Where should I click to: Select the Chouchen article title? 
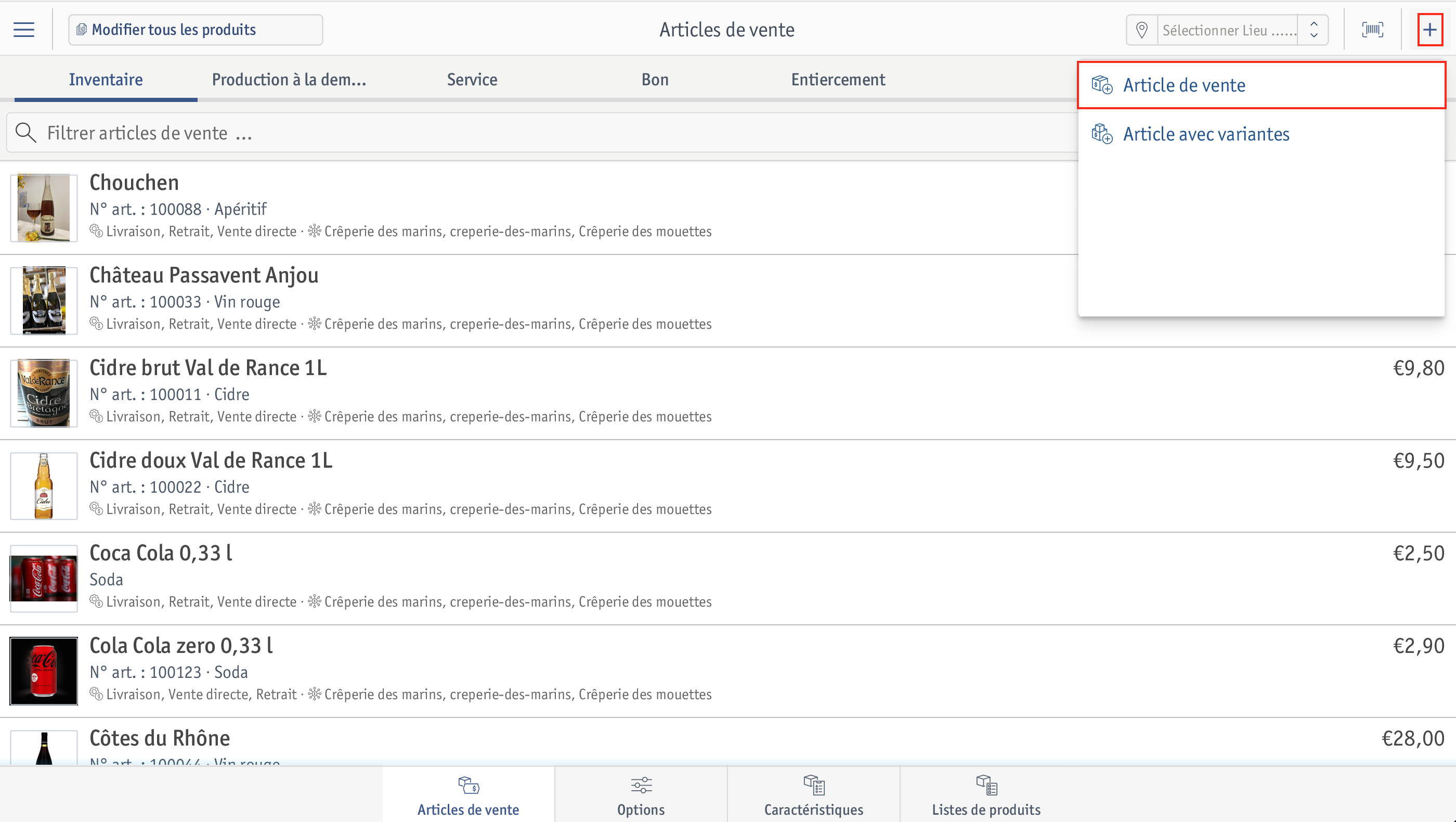(134, 183)
